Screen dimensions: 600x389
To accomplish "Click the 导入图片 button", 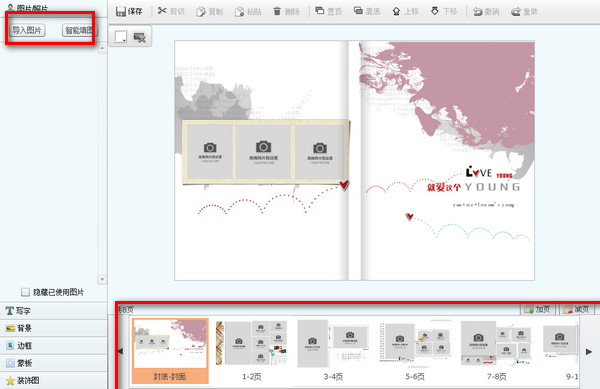I will point(27,30).
